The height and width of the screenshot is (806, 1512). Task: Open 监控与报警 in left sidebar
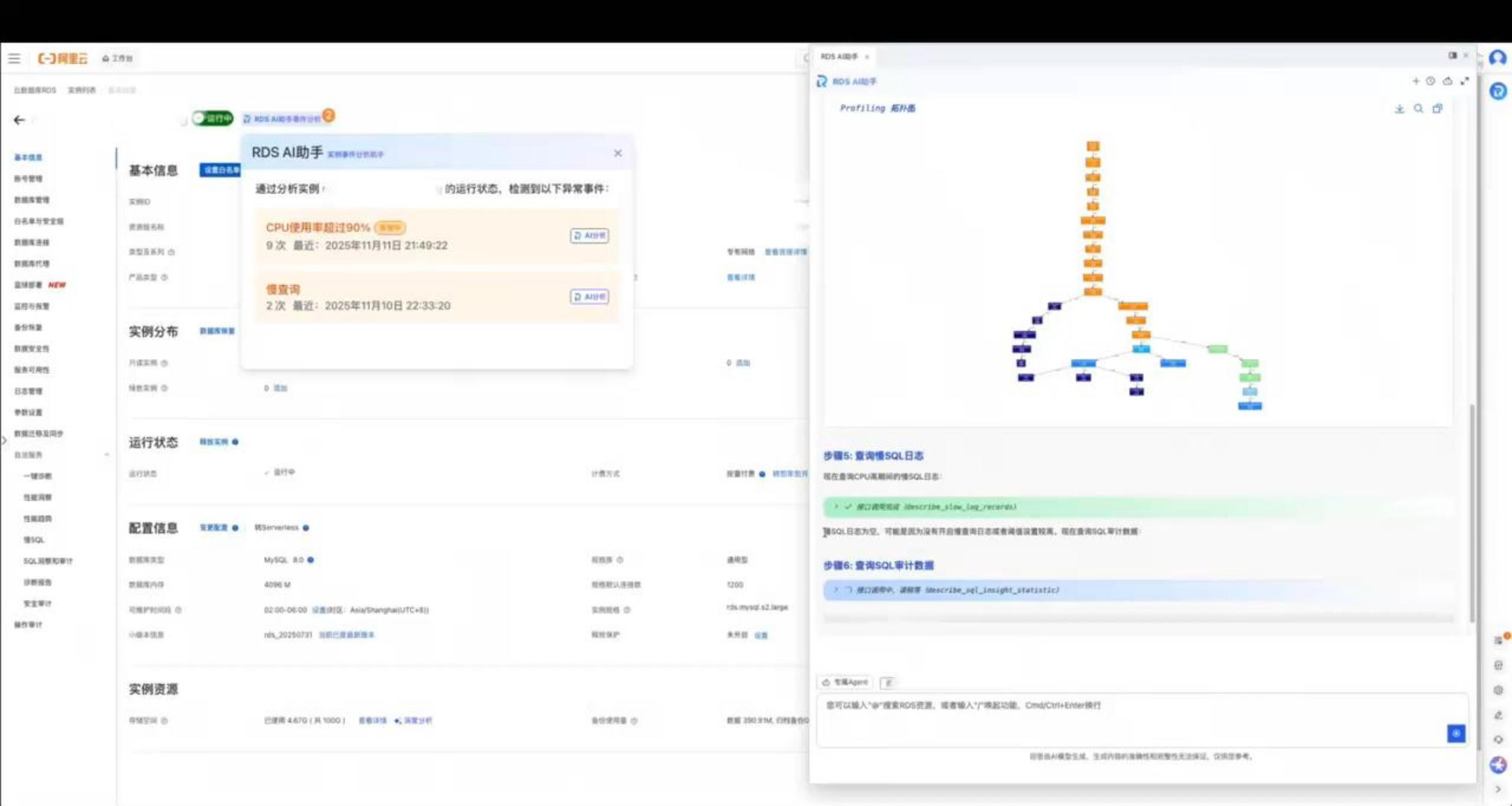point(32,306)
